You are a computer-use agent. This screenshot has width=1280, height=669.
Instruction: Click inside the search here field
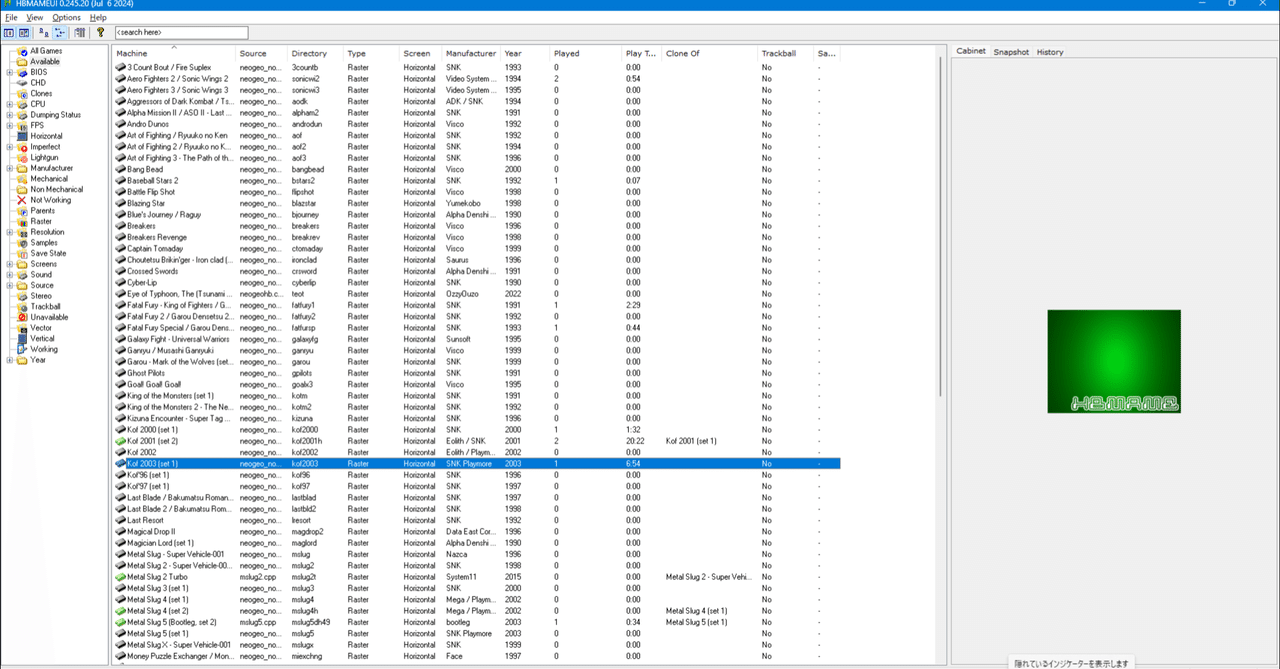click(x=180, y=31)
